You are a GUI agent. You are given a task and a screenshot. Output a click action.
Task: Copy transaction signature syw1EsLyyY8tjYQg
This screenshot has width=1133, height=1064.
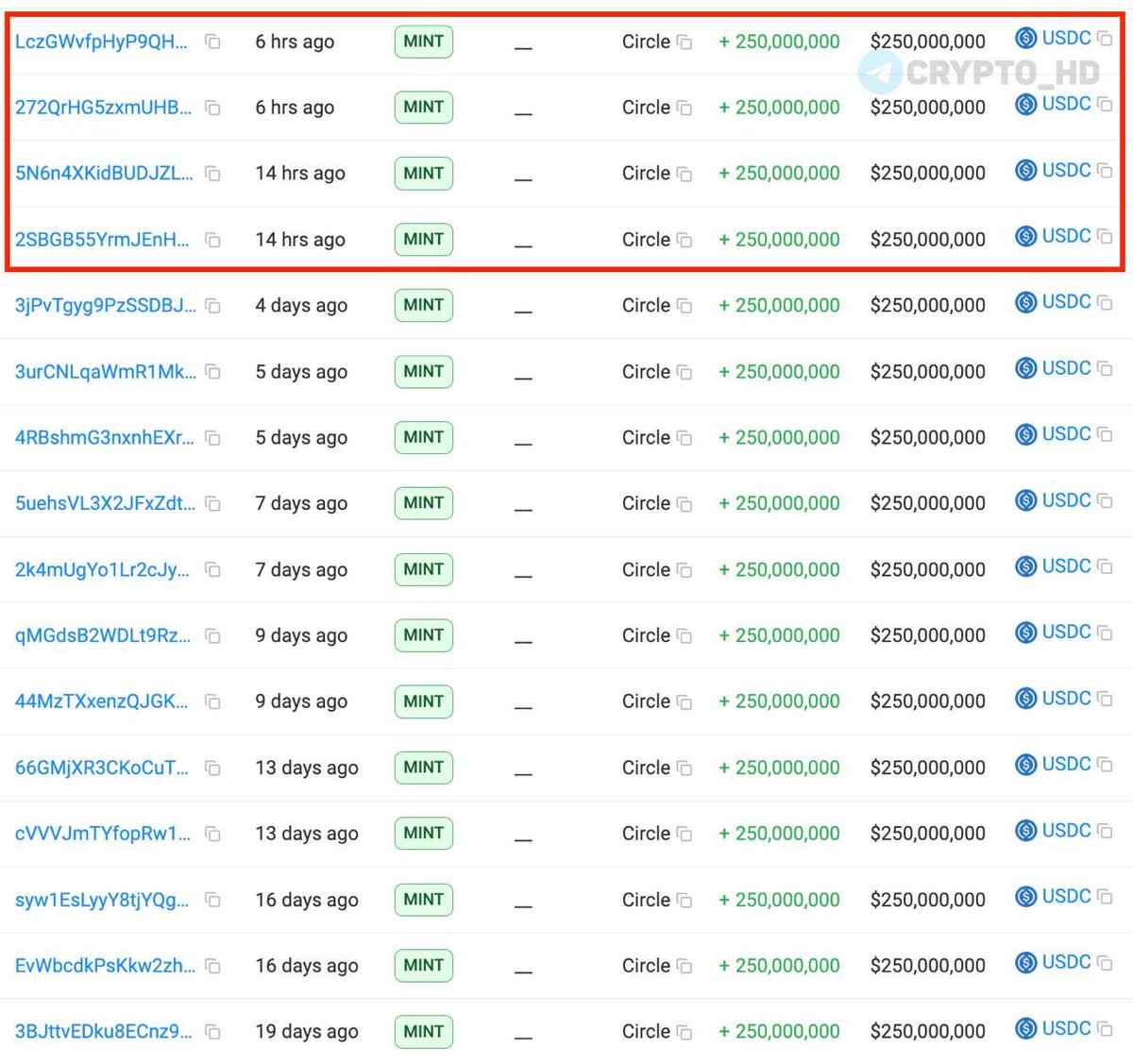(212, 900)
